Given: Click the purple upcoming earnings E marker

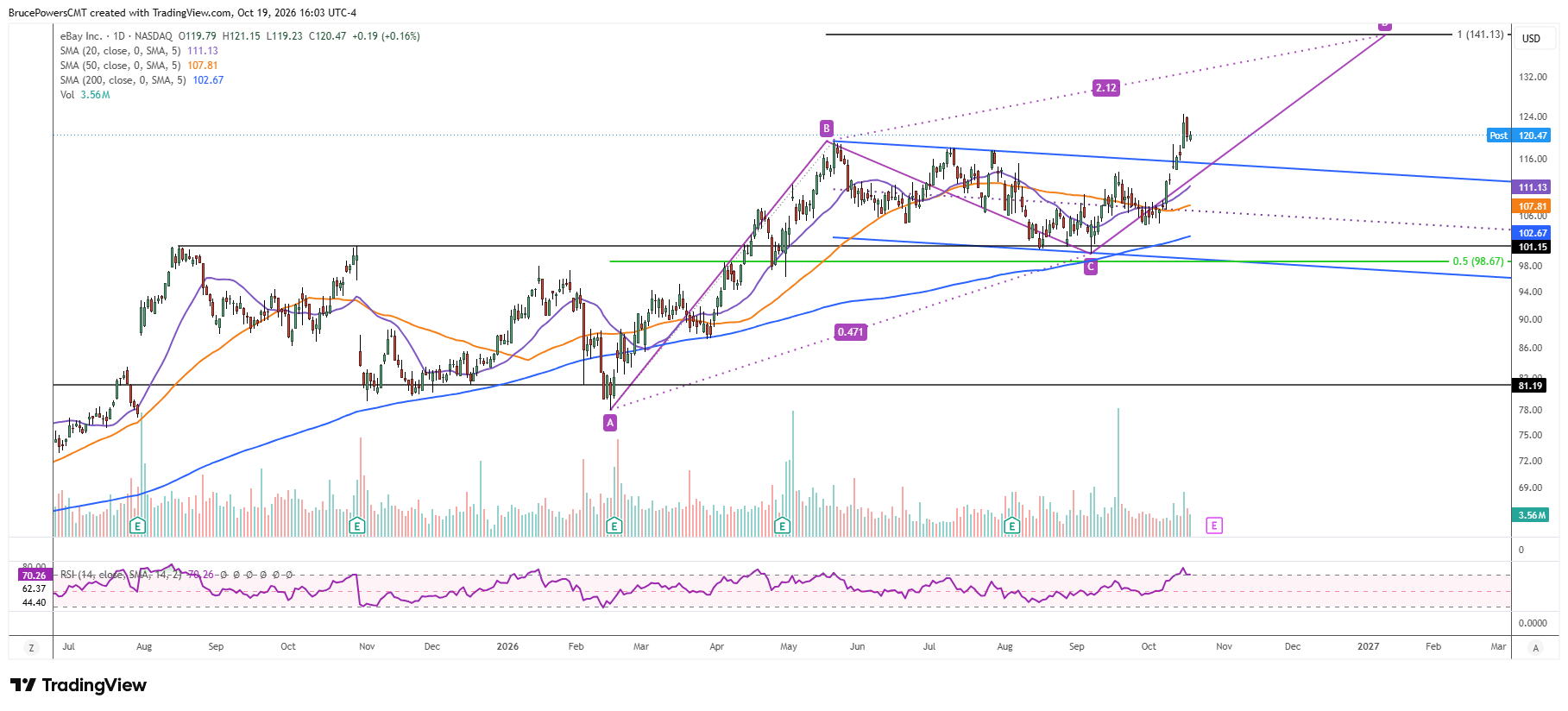Looking at the screenshot, I should [1214, 525].
